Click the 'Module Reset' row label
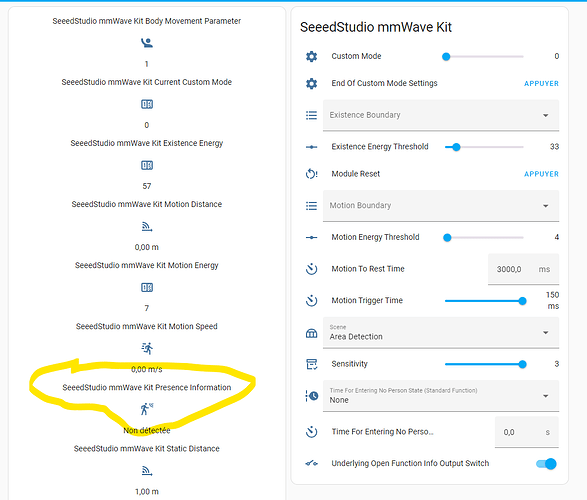Viewport: 587px width, 500px height. click(356, 174)
